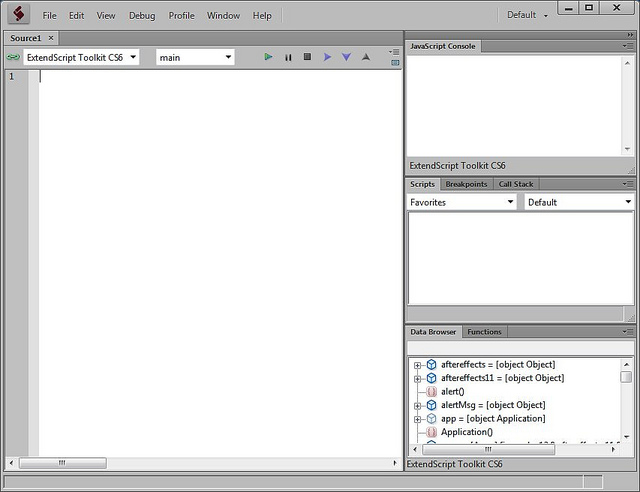Click the ExtendScript Toolkit app logo

[x=18, y=14]
